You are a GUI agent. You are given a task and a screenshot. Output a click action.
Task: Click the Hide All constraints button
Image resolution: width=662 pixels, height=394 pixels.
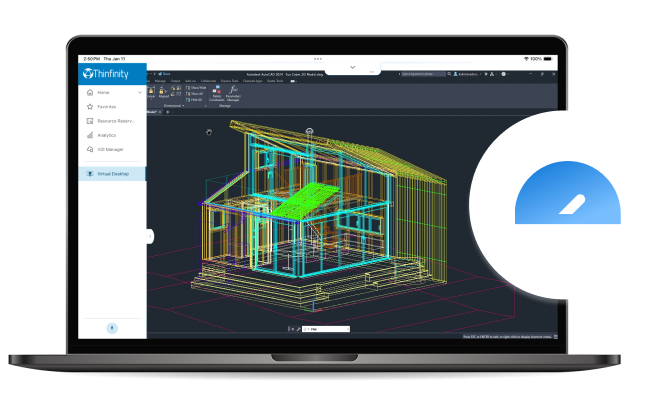coord(194,100)
